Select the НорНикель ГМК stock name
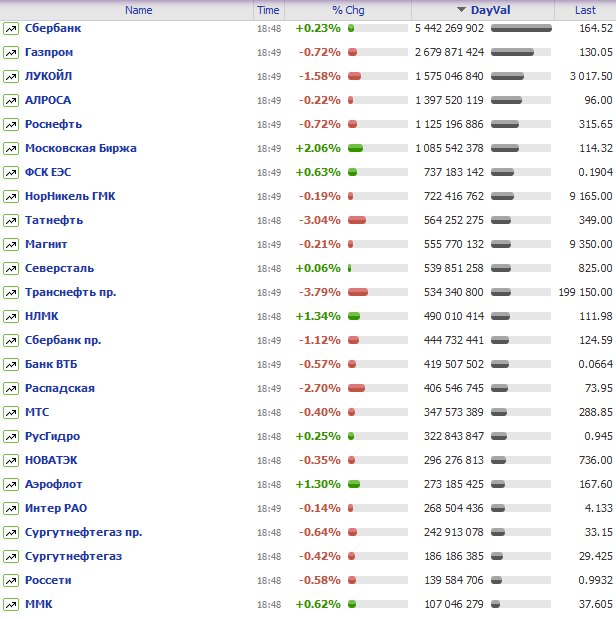The height and width of the screenshot is (619, 616). (70, 196)
